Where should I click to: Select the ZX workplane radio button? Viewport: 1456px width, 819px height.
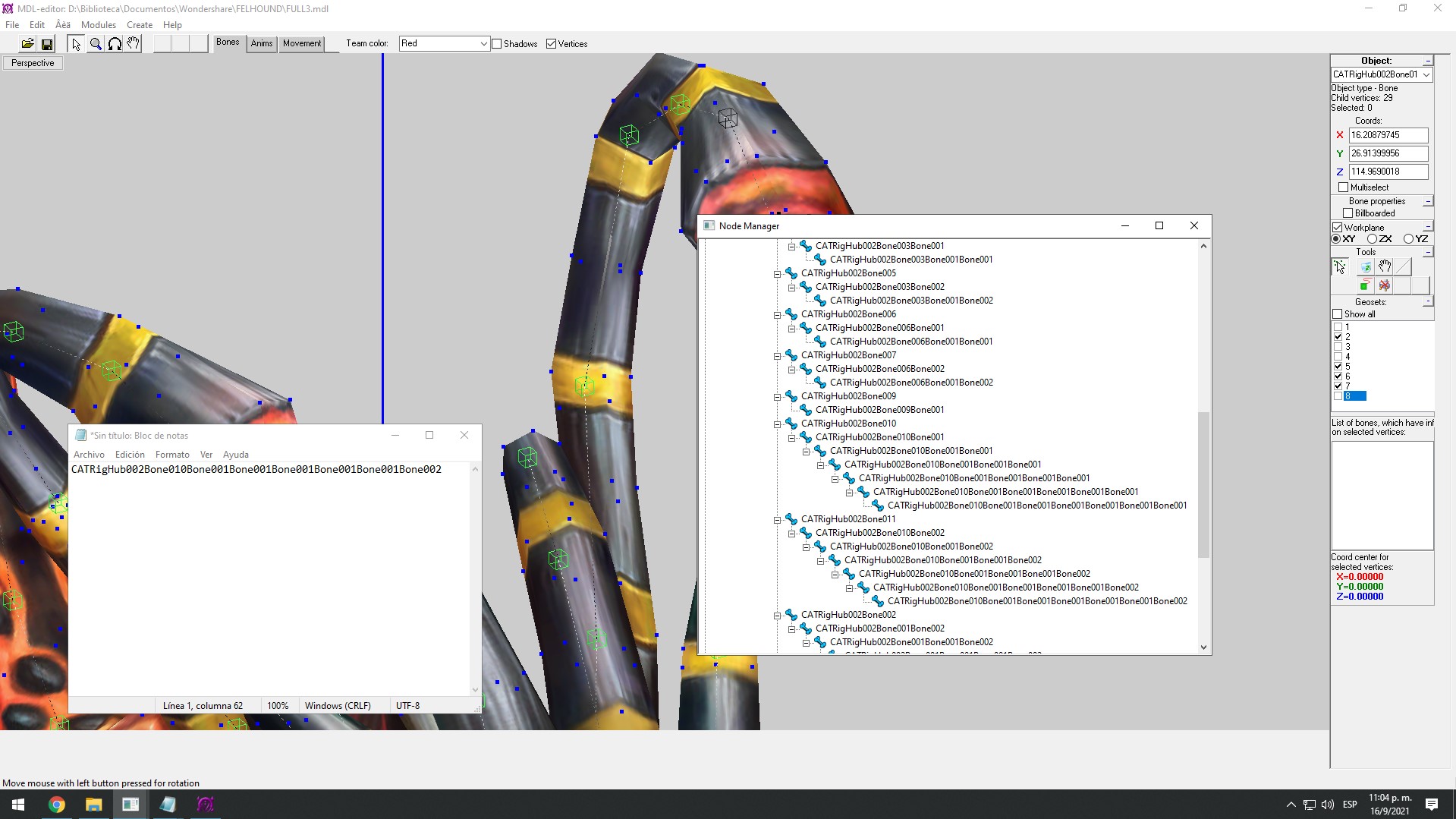click(x=1372, y=239)
